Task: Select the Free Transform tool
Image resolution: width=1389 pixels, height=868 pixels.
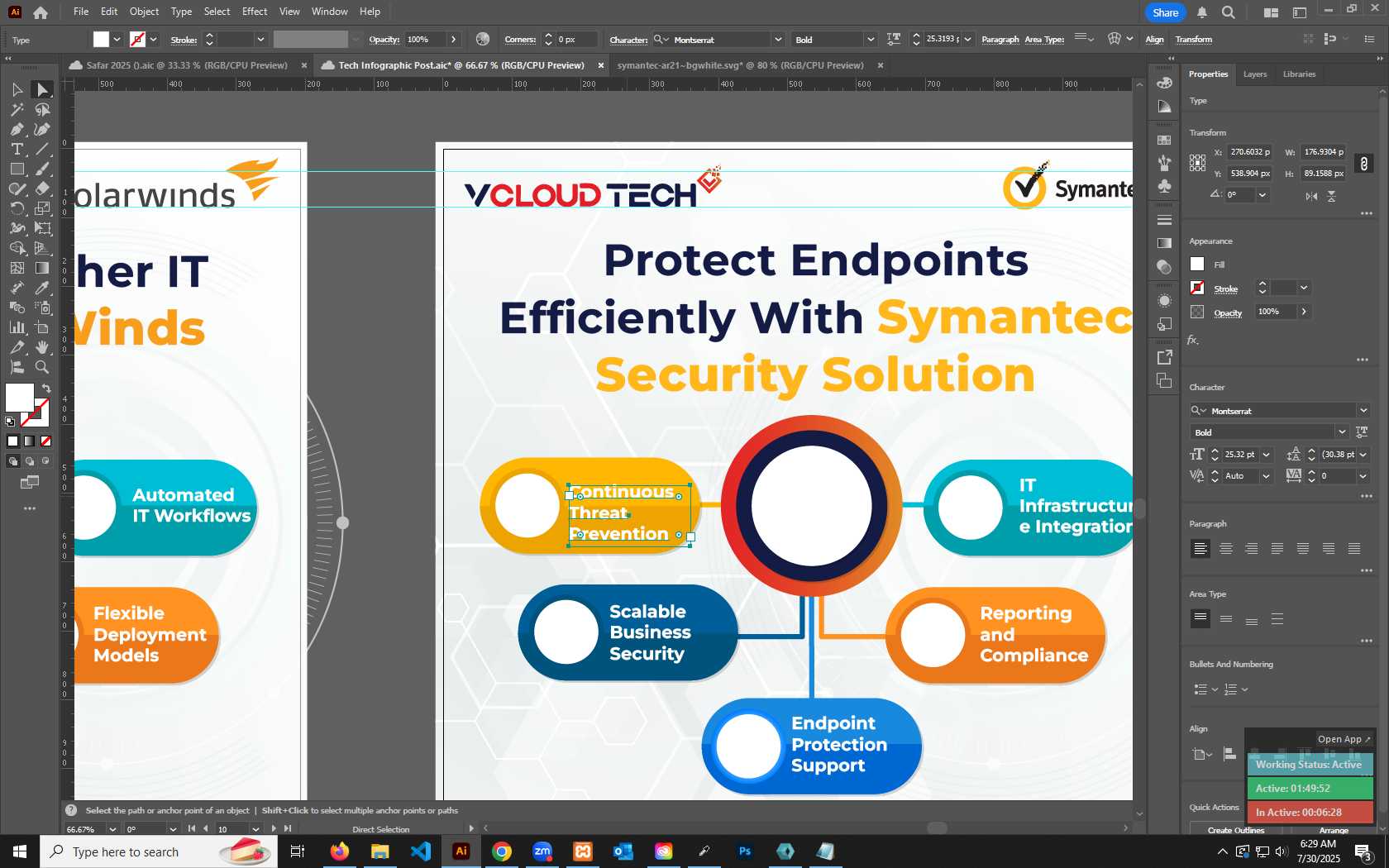Action: tap(42, 228)
